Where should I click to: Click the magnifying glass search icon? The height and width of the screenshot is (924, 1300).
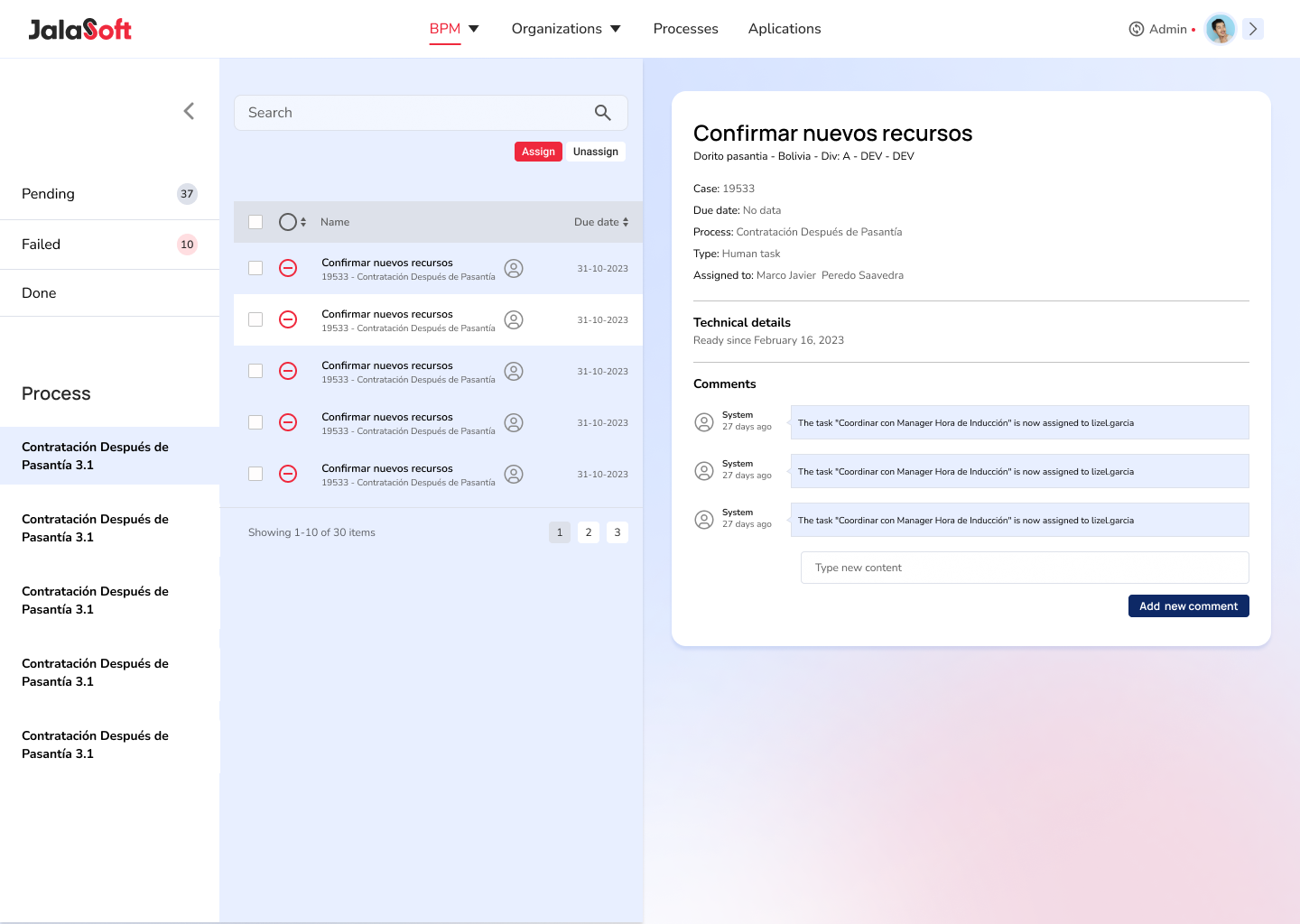coord(603,113)
